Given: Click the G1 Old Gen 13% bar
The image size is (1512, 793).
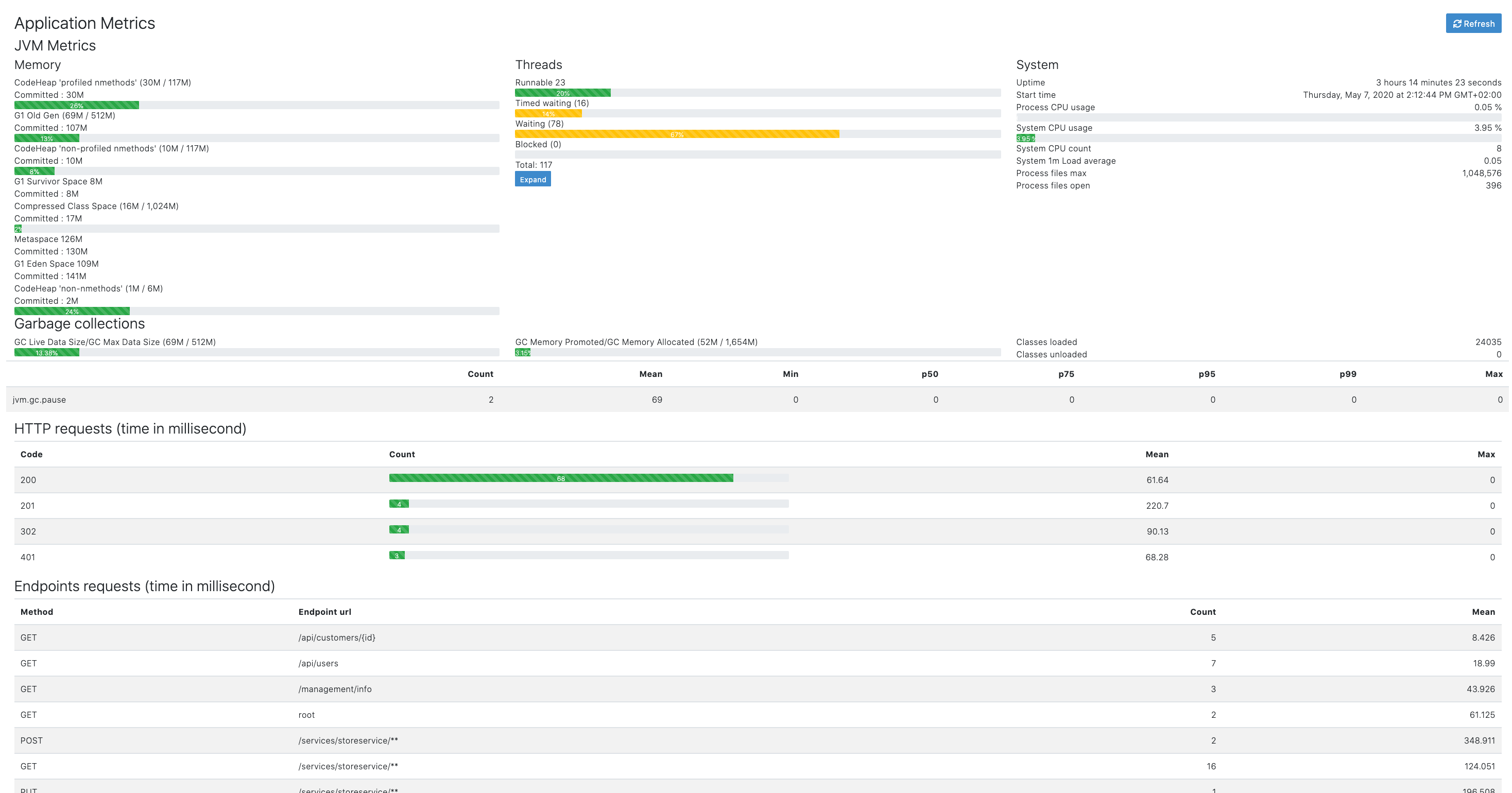Looking at the screenshot, I should click(x=46, y=139).
